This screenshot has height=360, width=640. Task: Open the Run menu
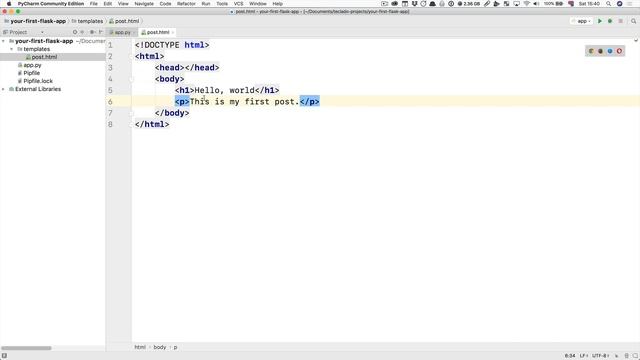tap(206, 4)
